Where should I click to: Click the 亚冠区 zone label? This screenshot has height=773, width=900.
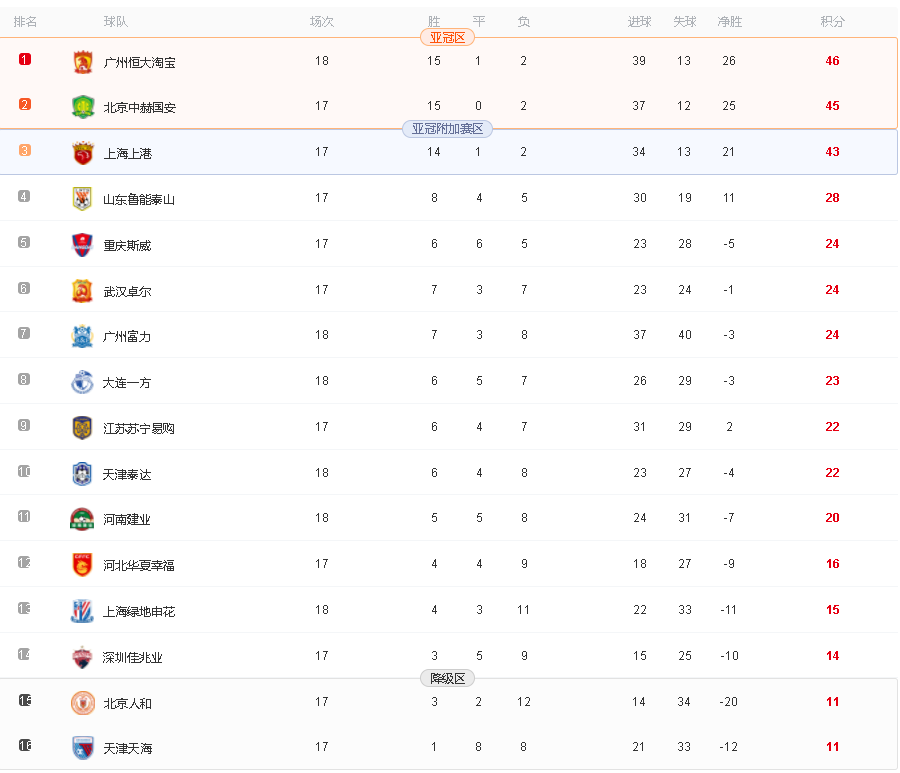coord(447,38)
